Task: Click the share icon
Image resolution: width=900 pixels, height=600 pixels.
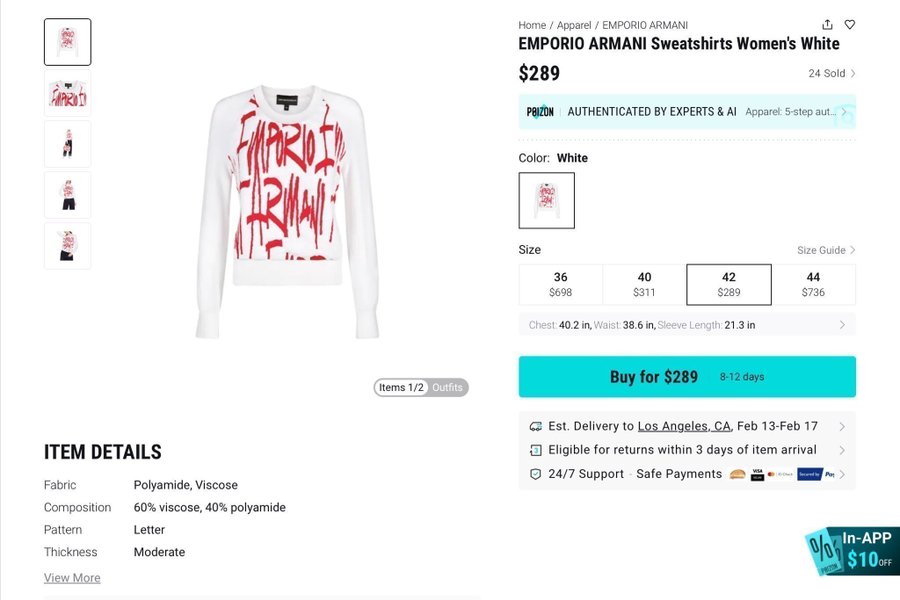Action: [827, 25]
